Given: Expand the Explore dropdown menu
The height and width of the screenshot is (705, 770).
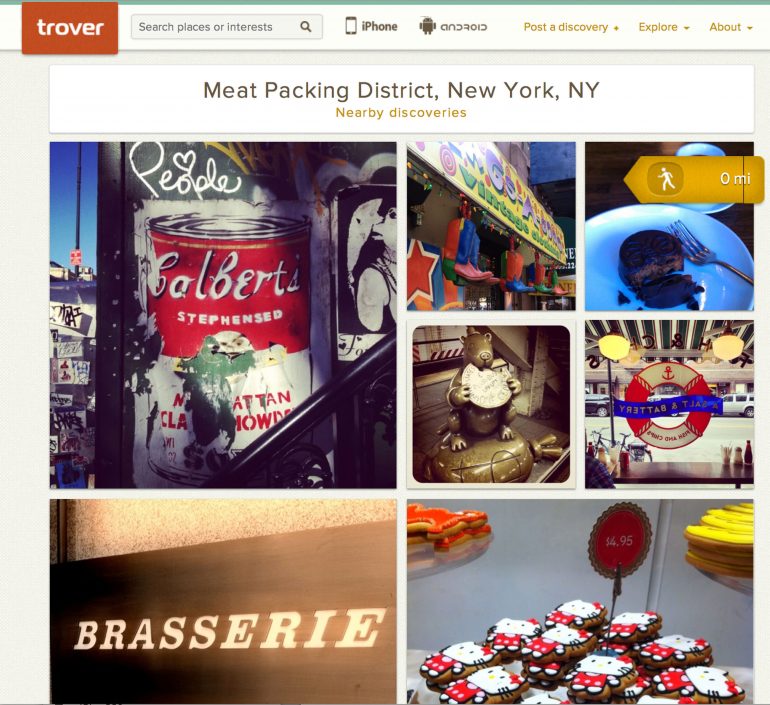Looking at the screenshot, I should point(664,27).
